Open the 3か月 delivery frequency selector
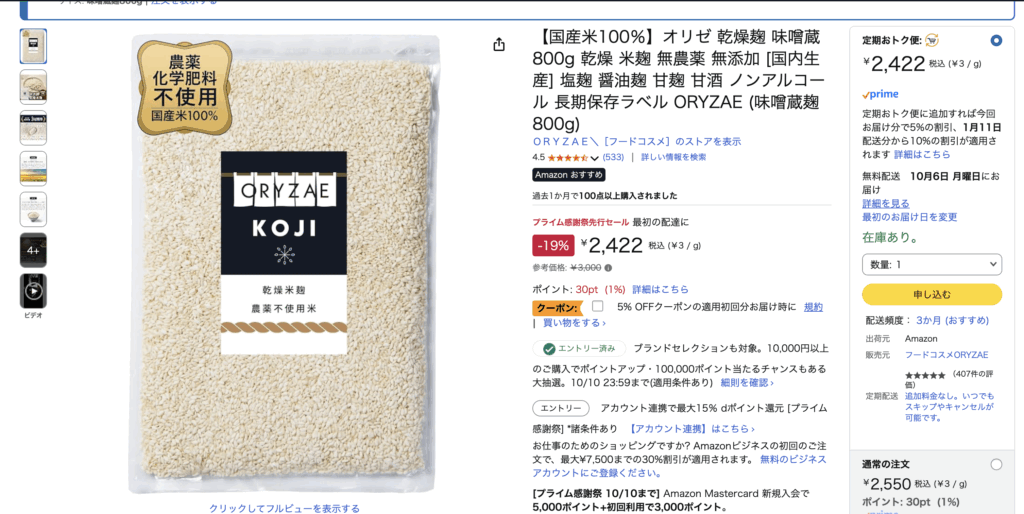This screenshot has width=1024, height=514. (952, 321)
